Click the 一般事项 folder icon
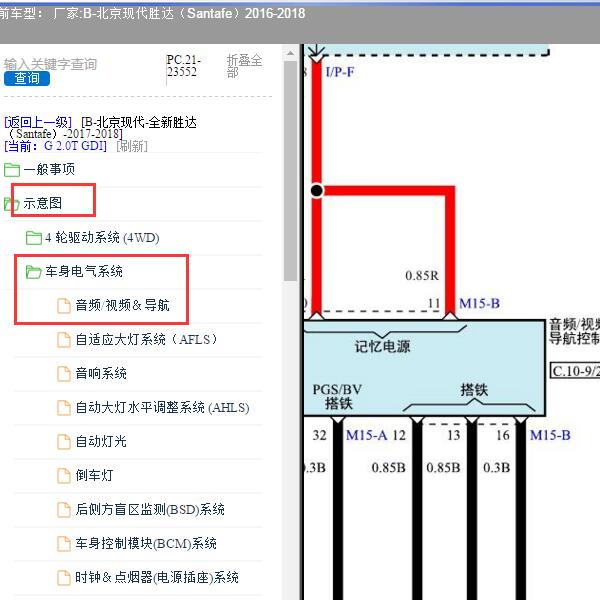The height and width of the screenshot is (600, 600). point(12,170)
